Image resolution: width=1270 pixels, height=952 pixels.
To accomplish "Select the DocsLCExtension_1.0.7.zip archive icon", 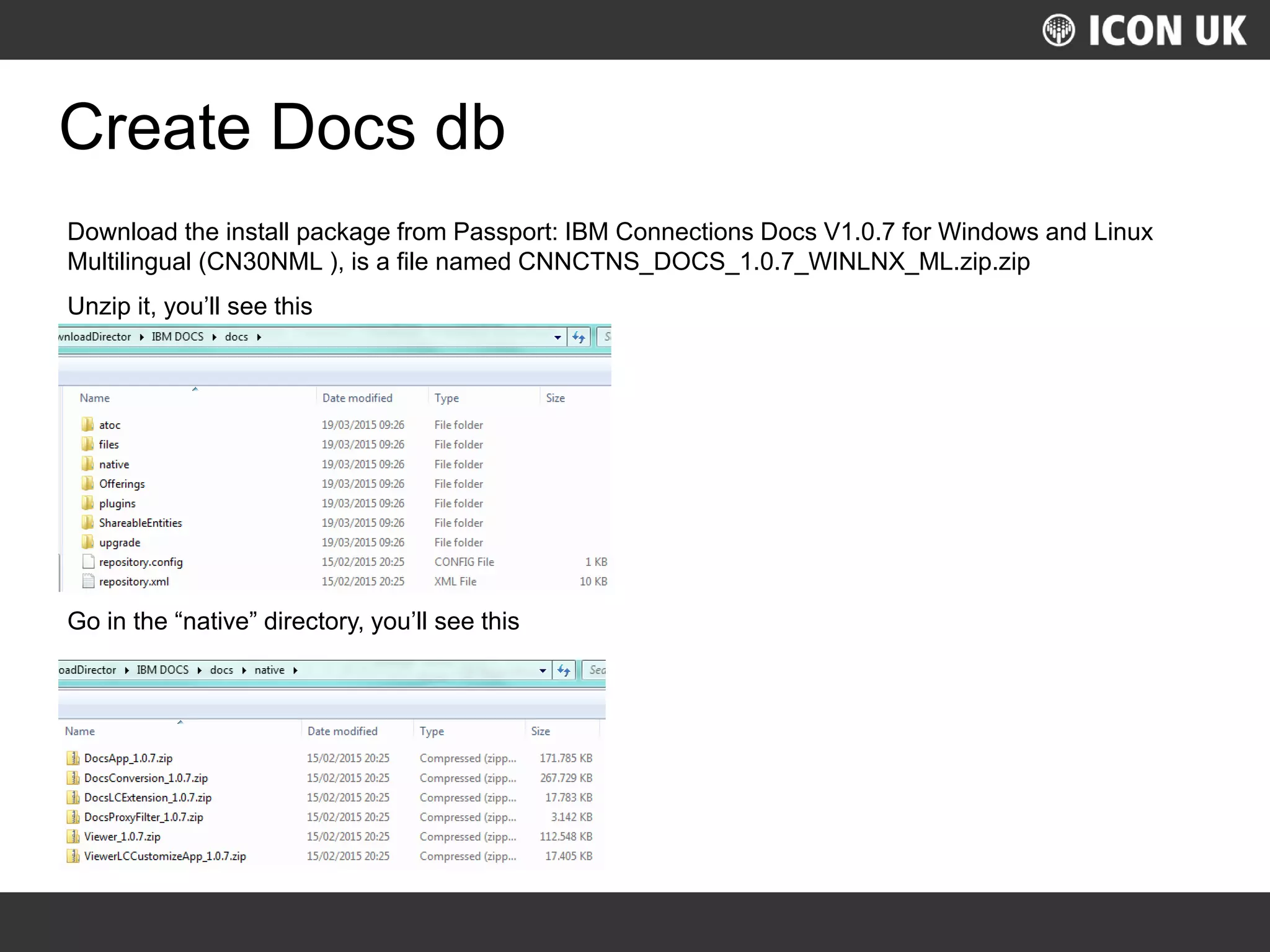I will pos(73,797).
